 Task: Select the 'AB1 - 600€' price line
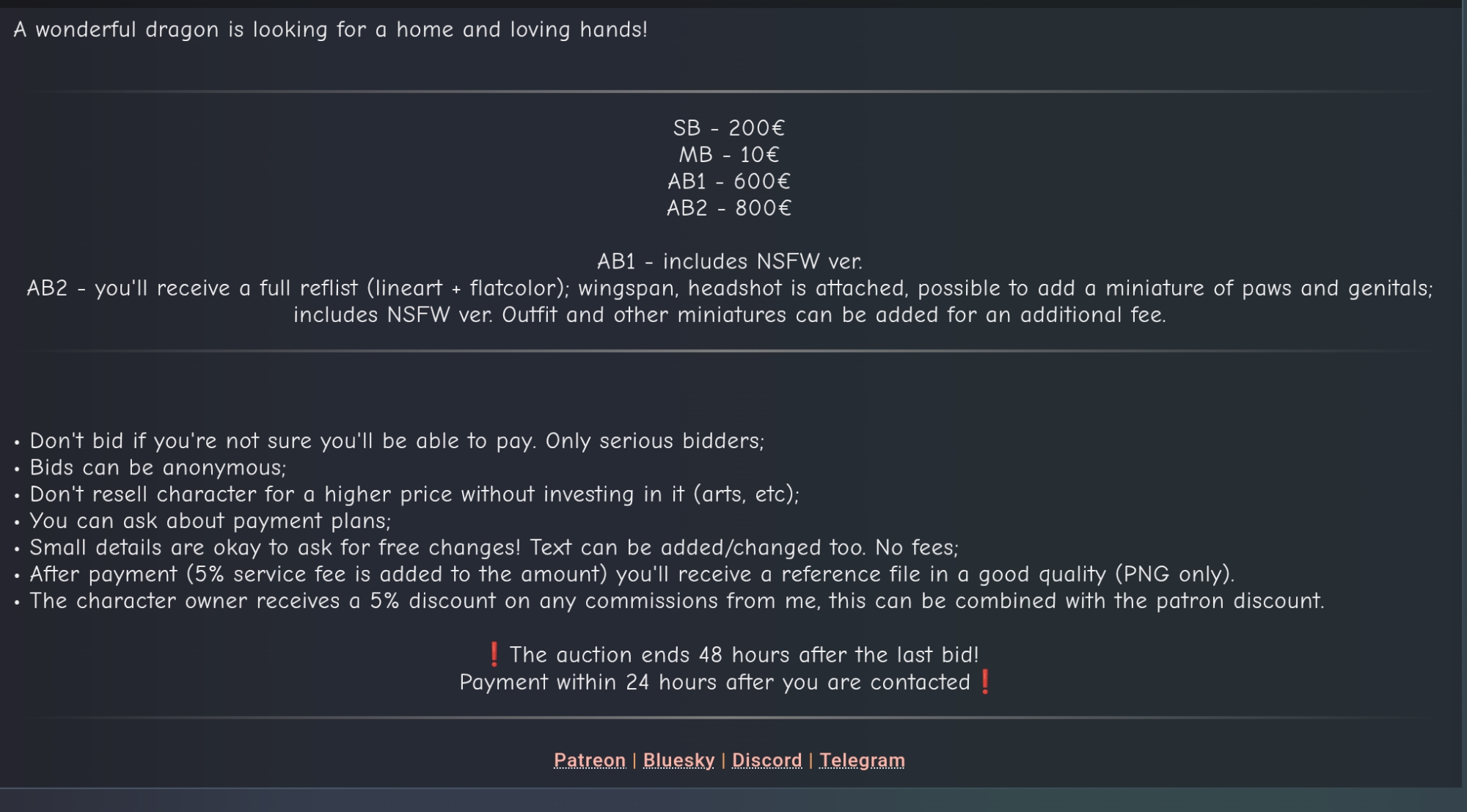728,181
